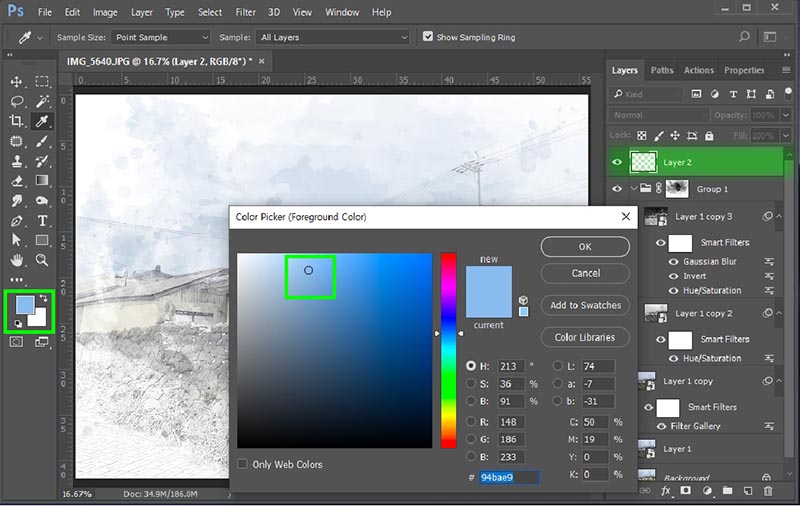Viewport: 800px width, 506px height.
Task: Add a layer mask from Layers footer
Action: click(x=686, y=491)
